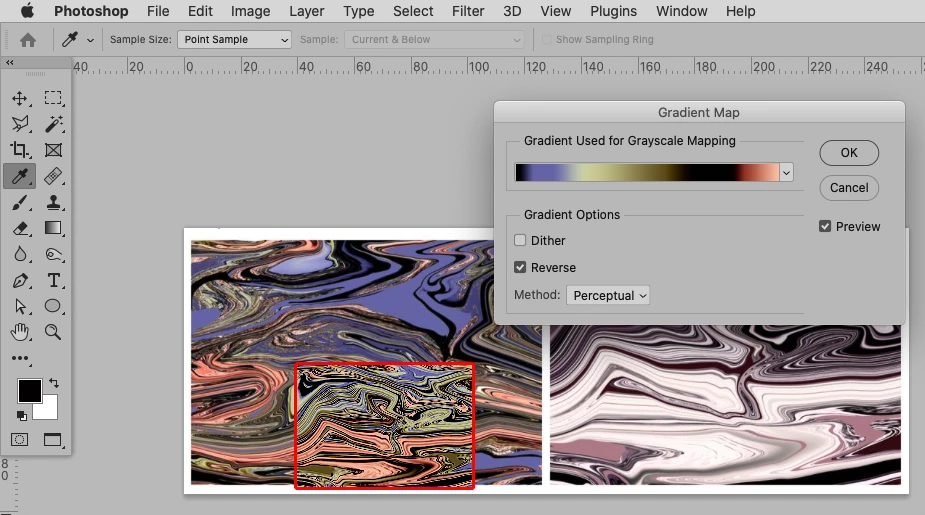The width and height of the screenshot is (925, 515).
Task: Reset default foreground and background colors
Action: tap(21, 415)
